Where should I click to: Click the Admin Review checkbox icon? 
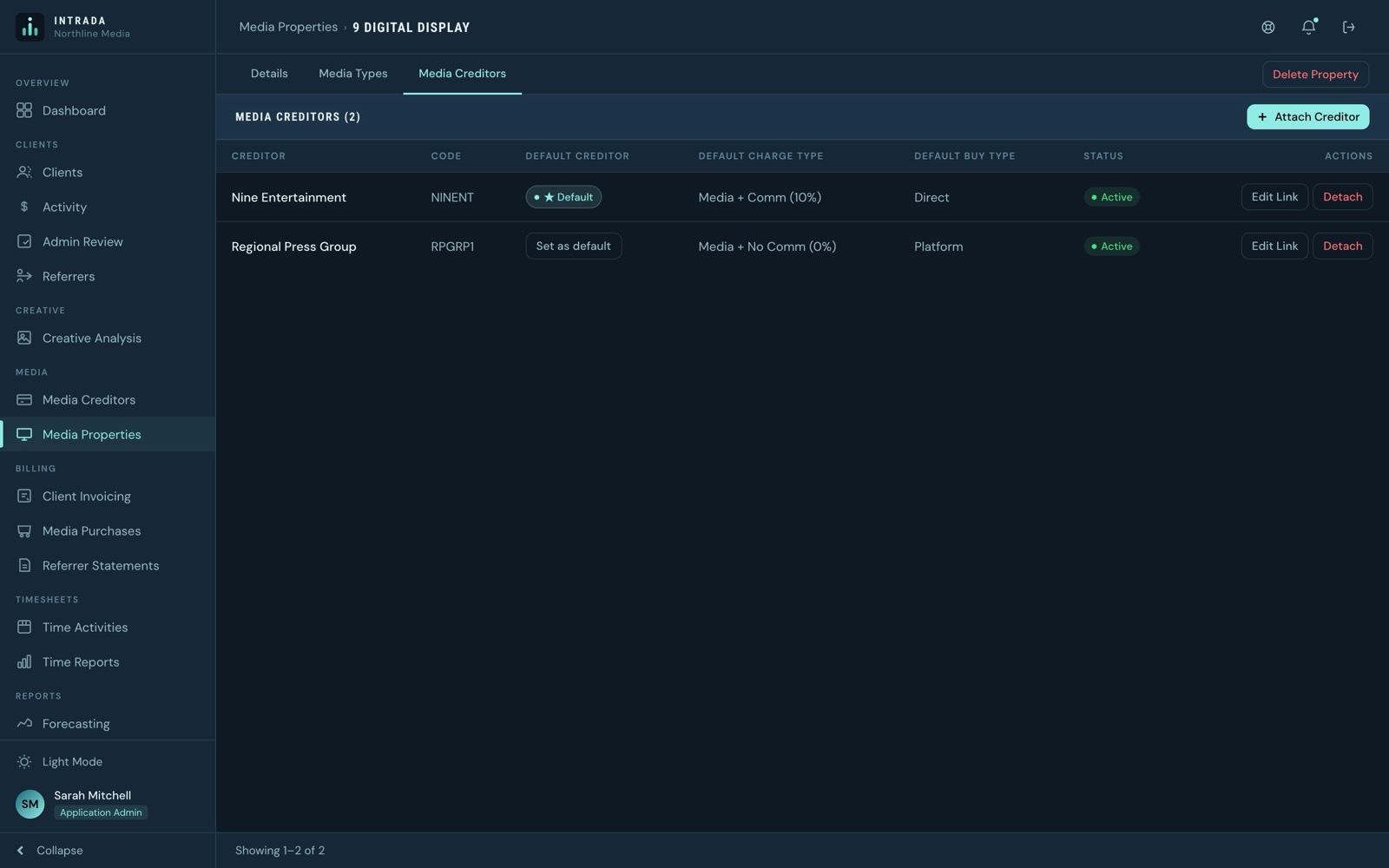point(24,241)
